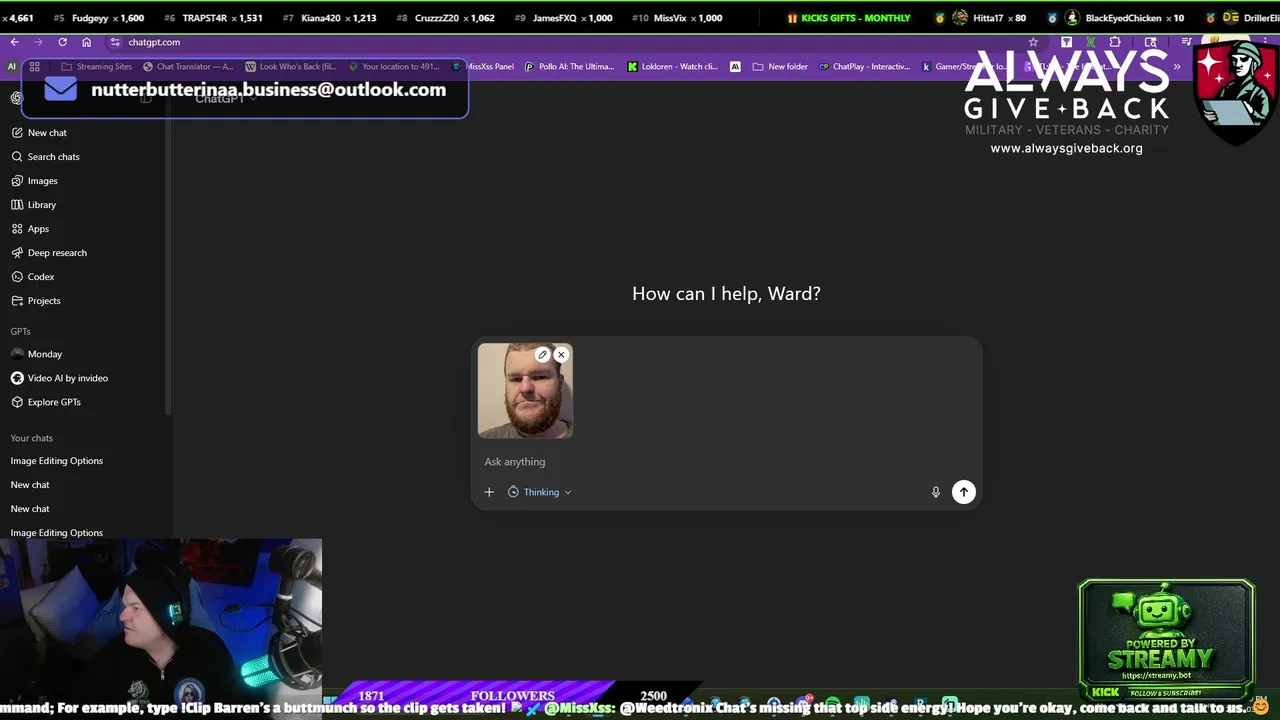Open Library in the sidebar
Screen dimensions: 1280x720
(x=34, y=204)
